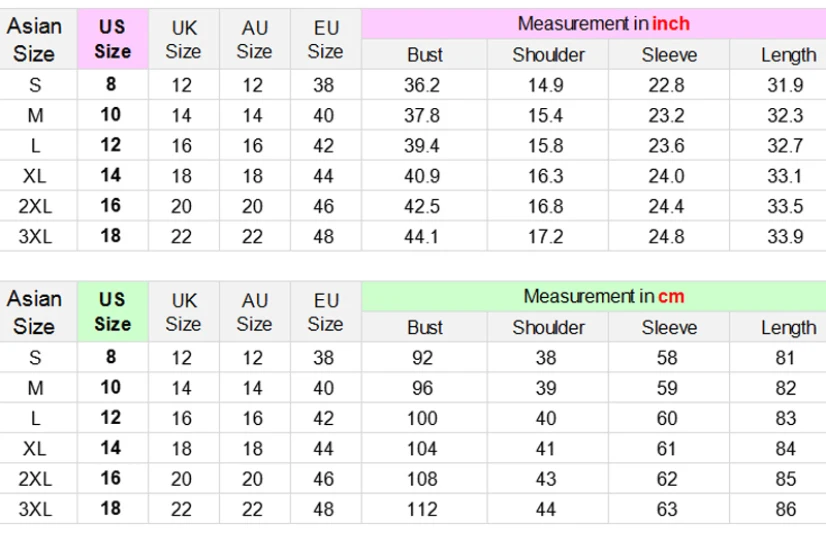Choose "Sleeve" header in the inch table
The height and width of the screenshot is (535, 826).
(x=668, y=55)
